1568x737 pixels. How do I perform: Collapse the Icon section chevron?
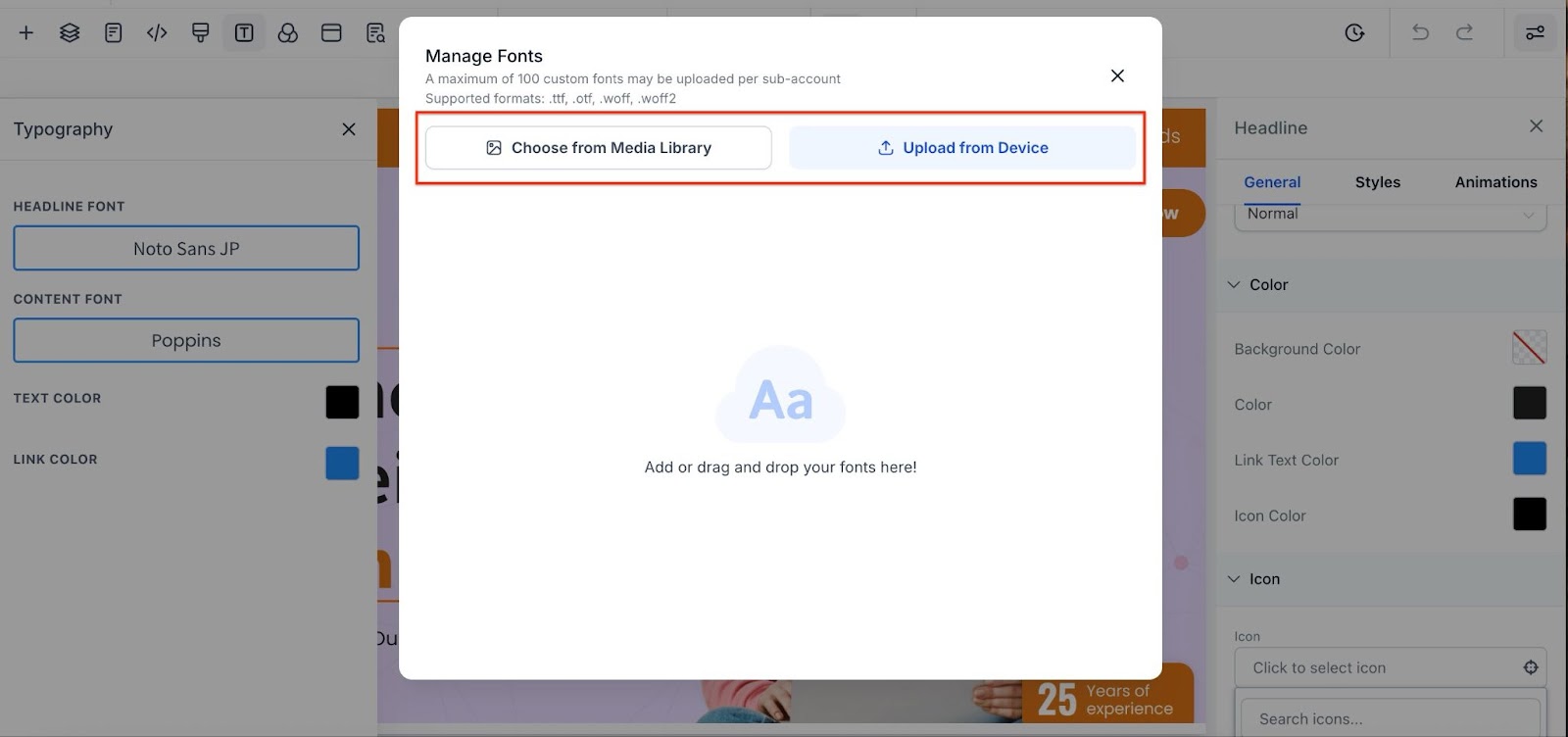(x=1234, y=579)
